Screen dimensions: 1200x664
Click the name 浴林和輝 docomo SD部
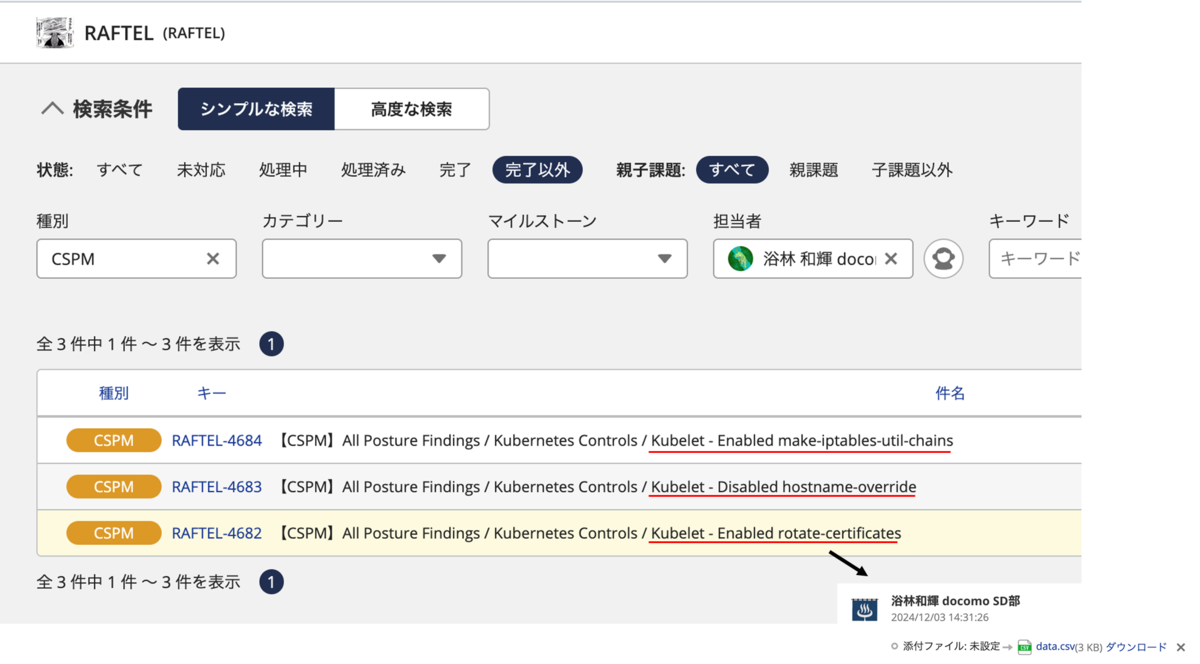click(x=955, y=601)
